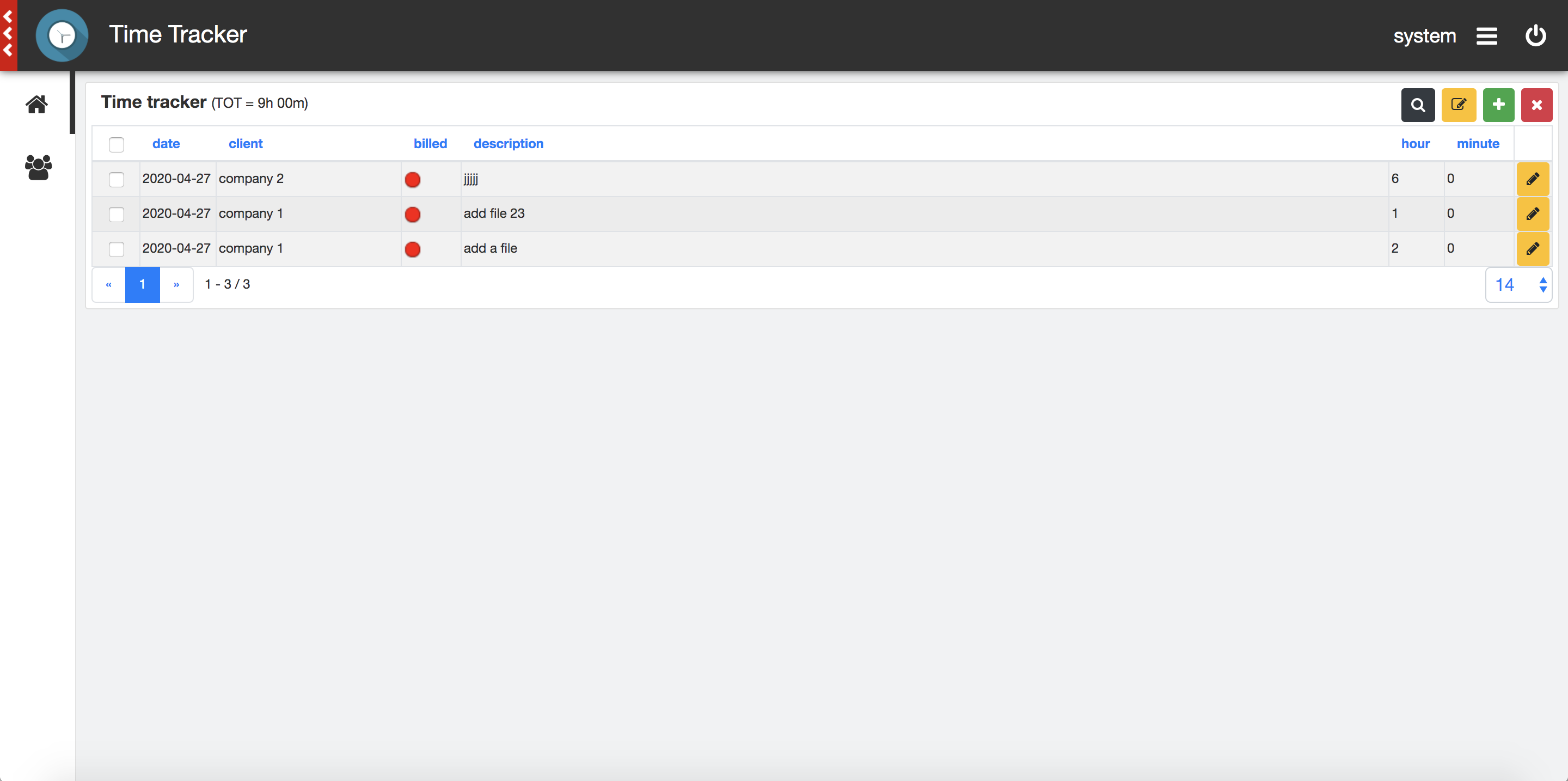Edit the 'add file 23' row pencil
This screenshot has width=1568, height=781.
(1533, 213)
